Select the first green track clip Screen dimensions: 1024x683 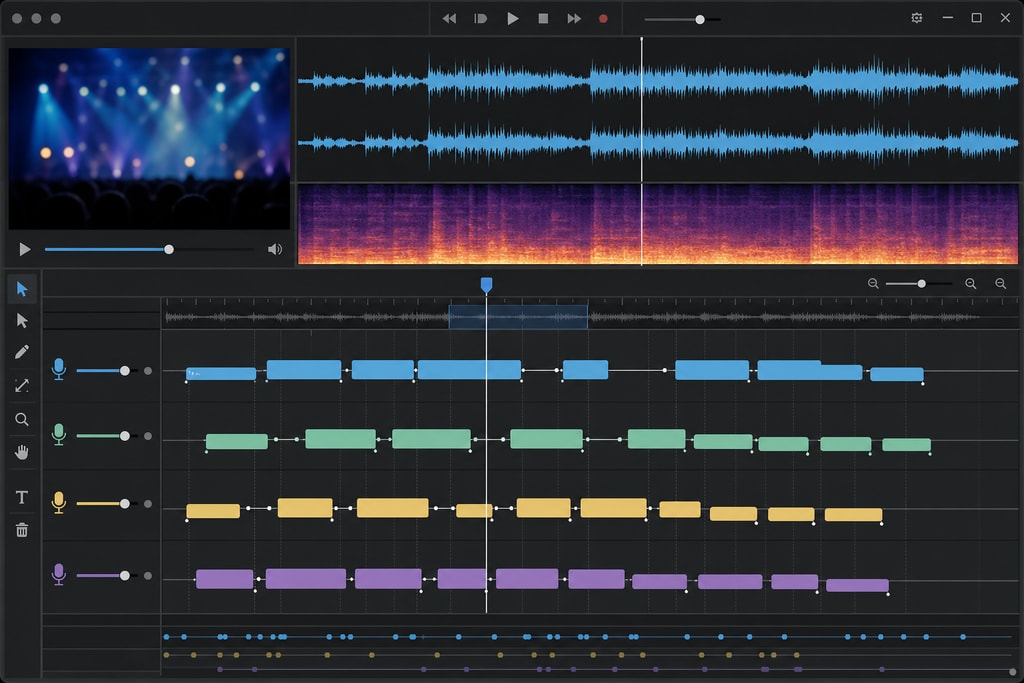(x=236, y=441)
